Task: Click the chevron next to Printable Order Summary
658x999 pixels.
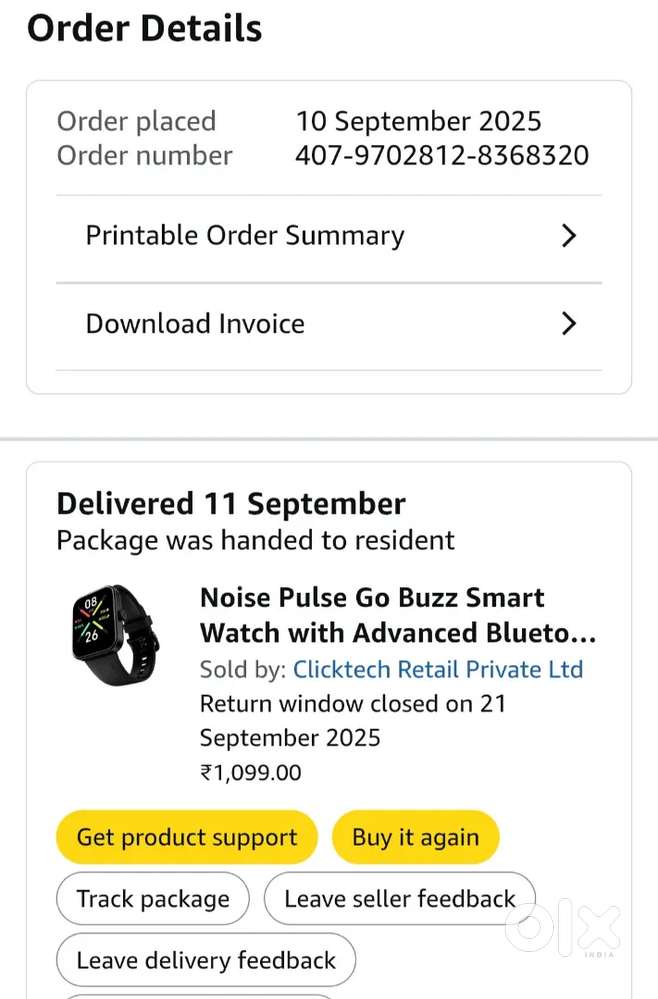Action: 570,236
